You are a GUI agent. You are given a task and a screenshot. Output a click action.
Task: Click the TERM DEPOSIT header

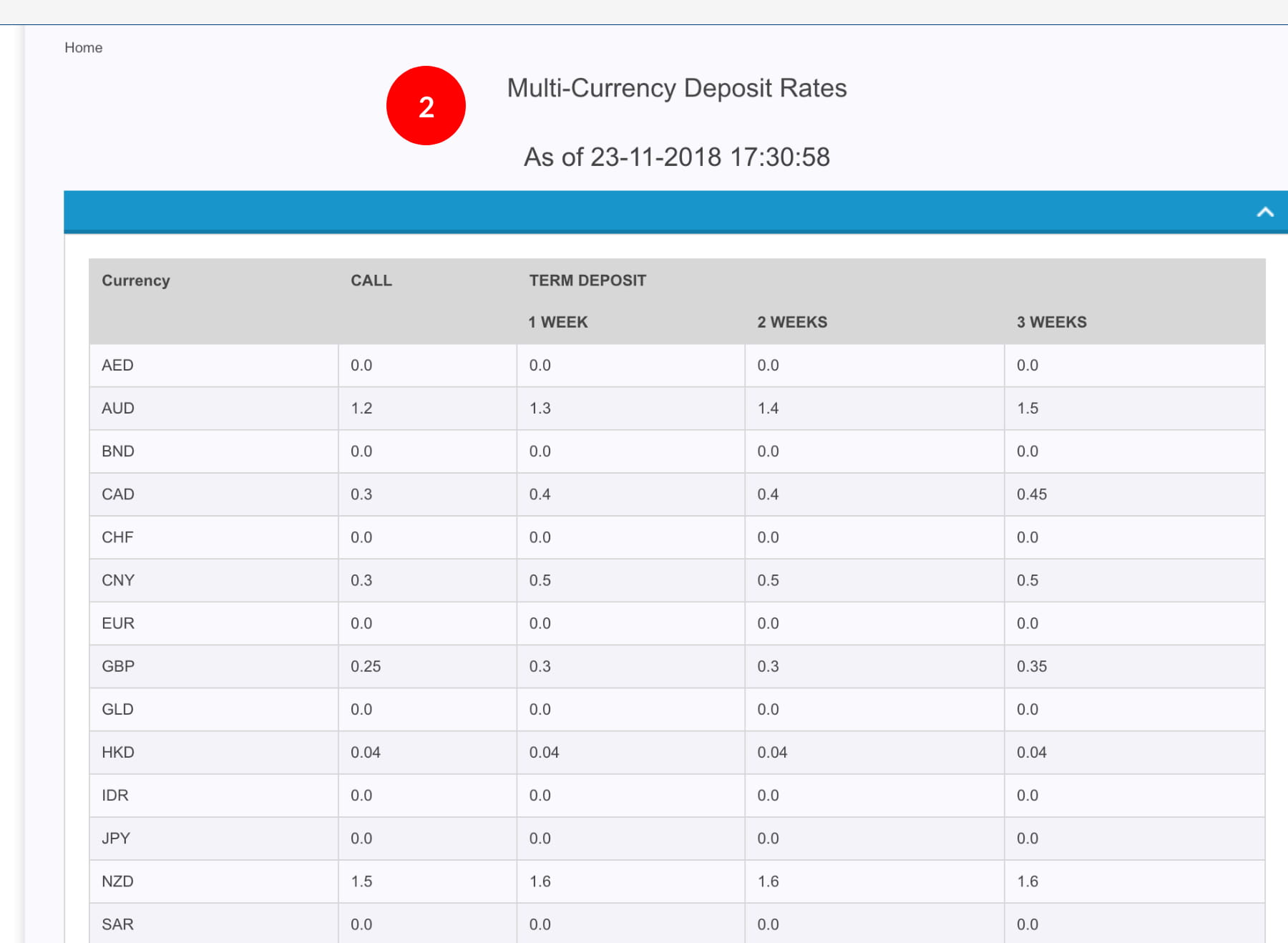[x=587, y=280]
